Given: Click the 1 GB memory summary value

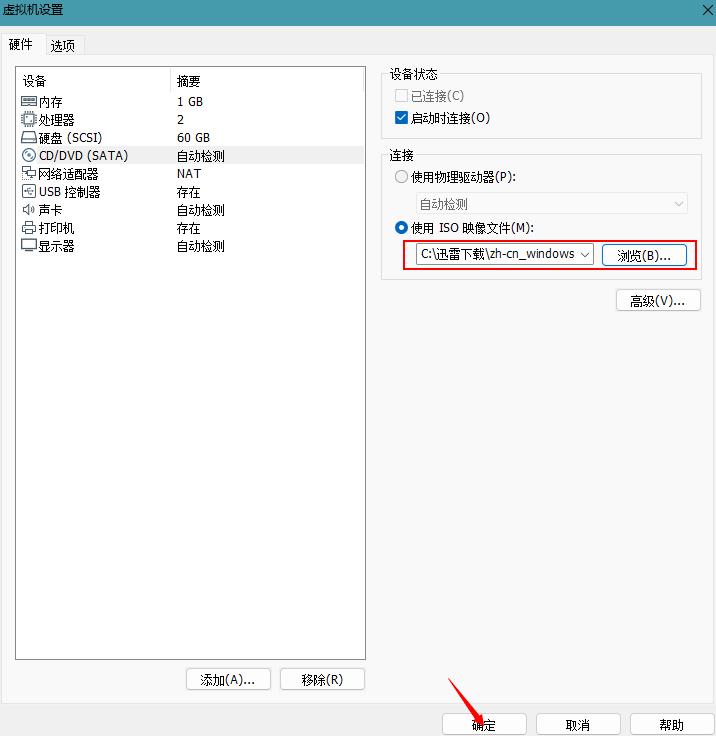Looking at the screenshot, I should pyautogui.click(x=190, y=101).
